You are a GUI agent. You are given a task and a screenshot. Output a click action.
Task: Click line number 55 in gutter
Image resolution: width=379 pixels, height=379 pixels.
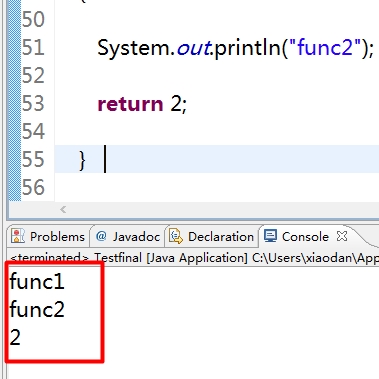tap(33, 159)
